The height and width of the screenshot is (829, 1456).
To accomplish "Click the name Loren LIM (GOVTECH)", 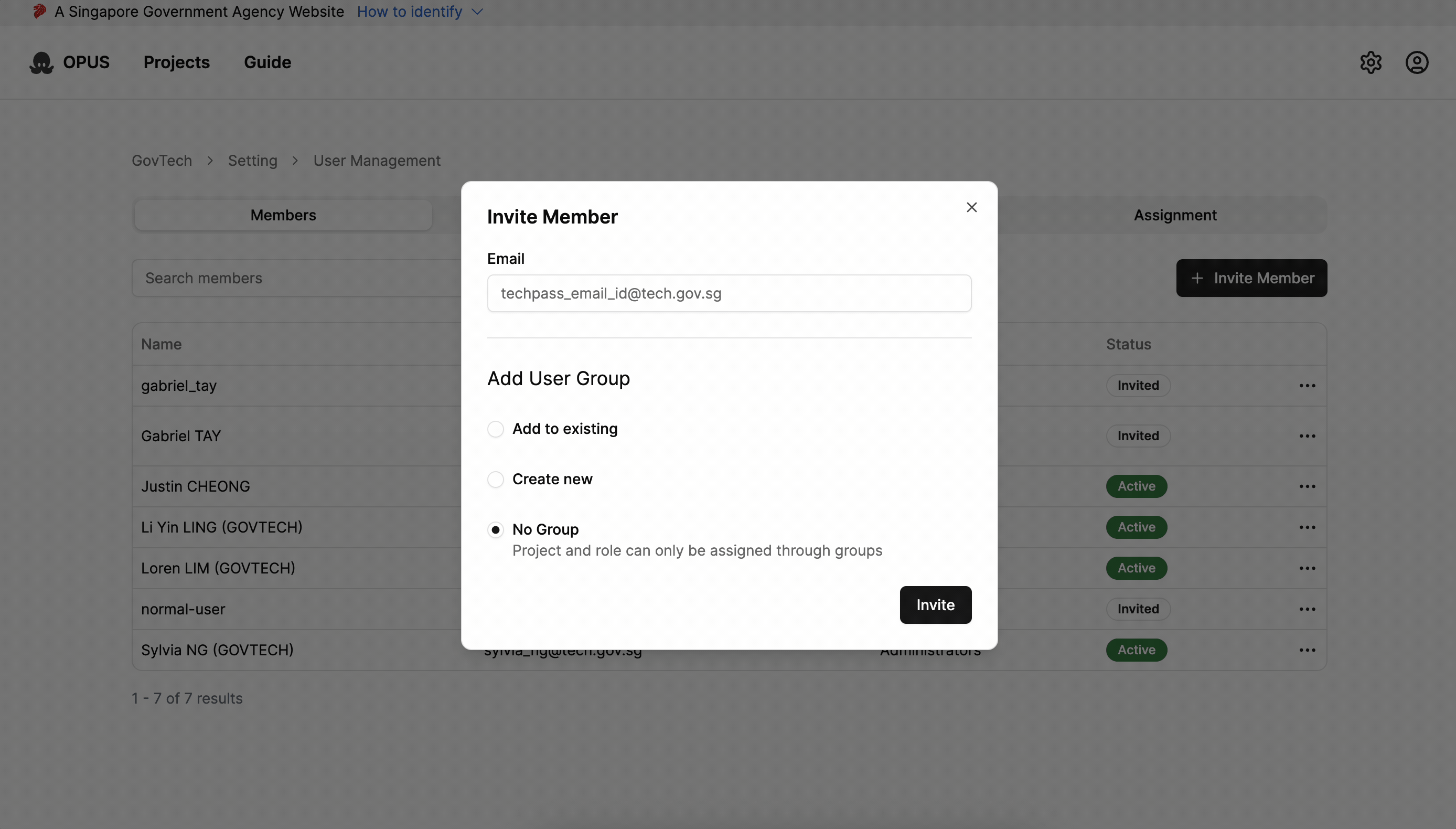I will click(x=218, y=568).
